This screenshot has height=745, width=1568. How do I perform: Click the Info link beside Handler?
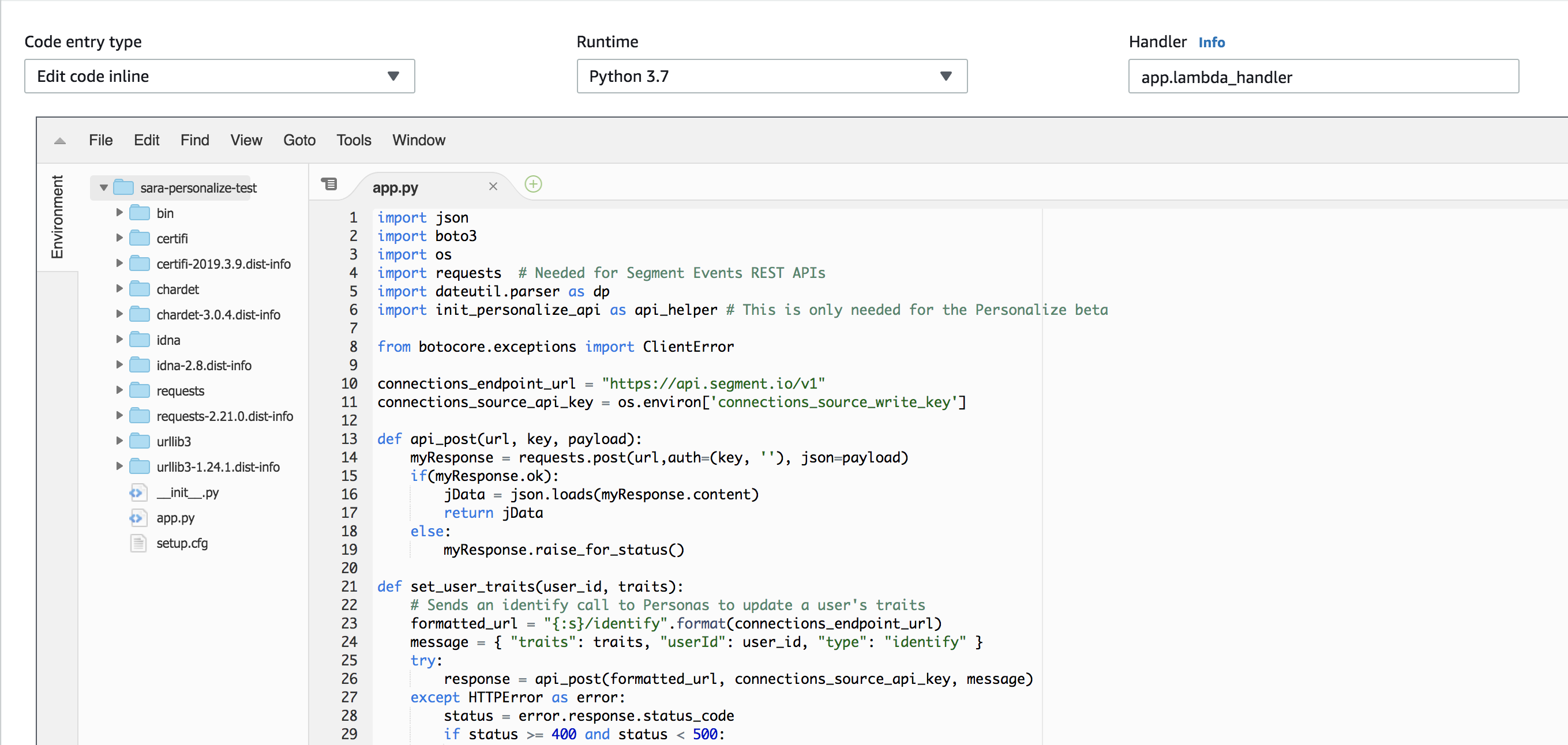point(1211,42)
